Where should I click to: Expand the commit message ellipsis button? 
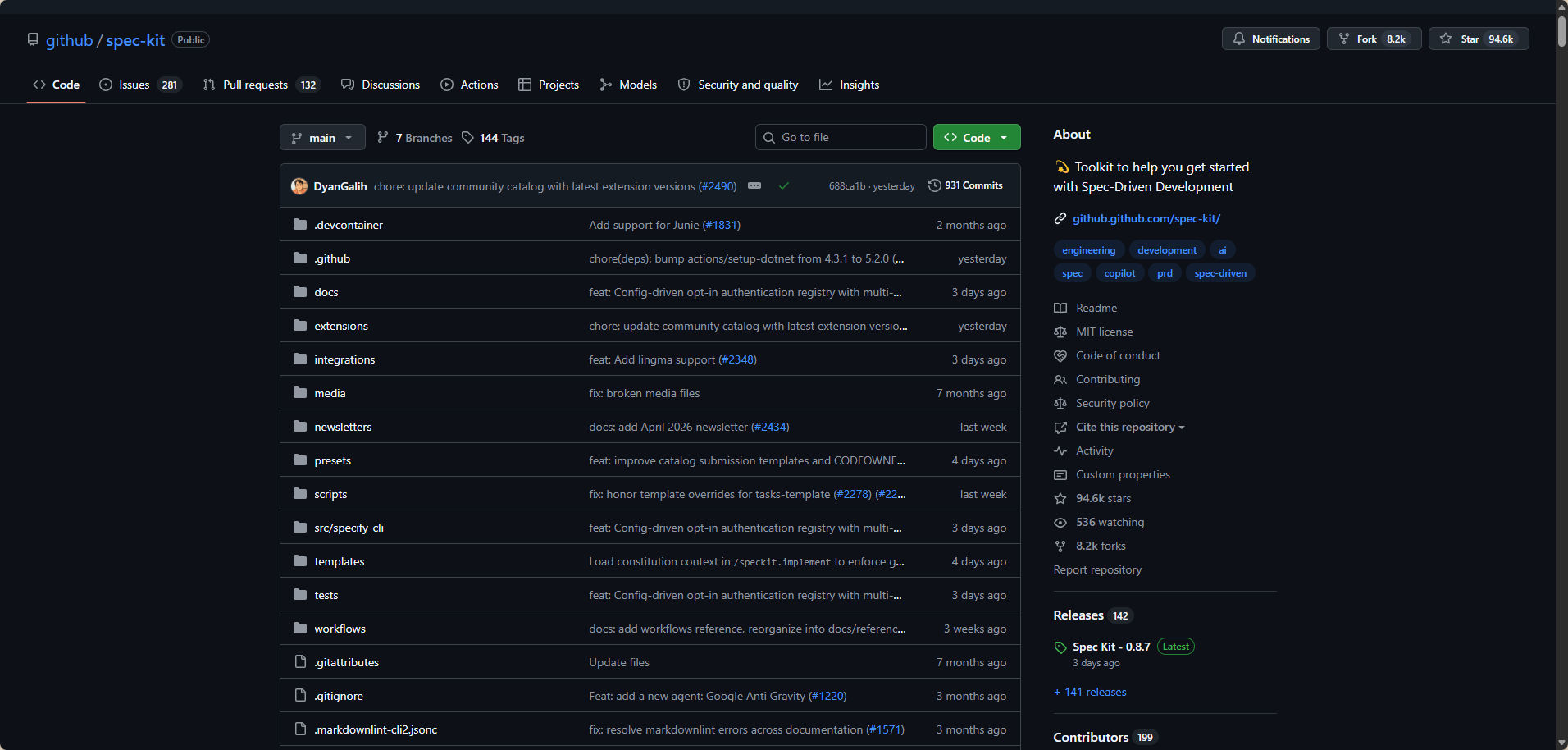(754, 185)
